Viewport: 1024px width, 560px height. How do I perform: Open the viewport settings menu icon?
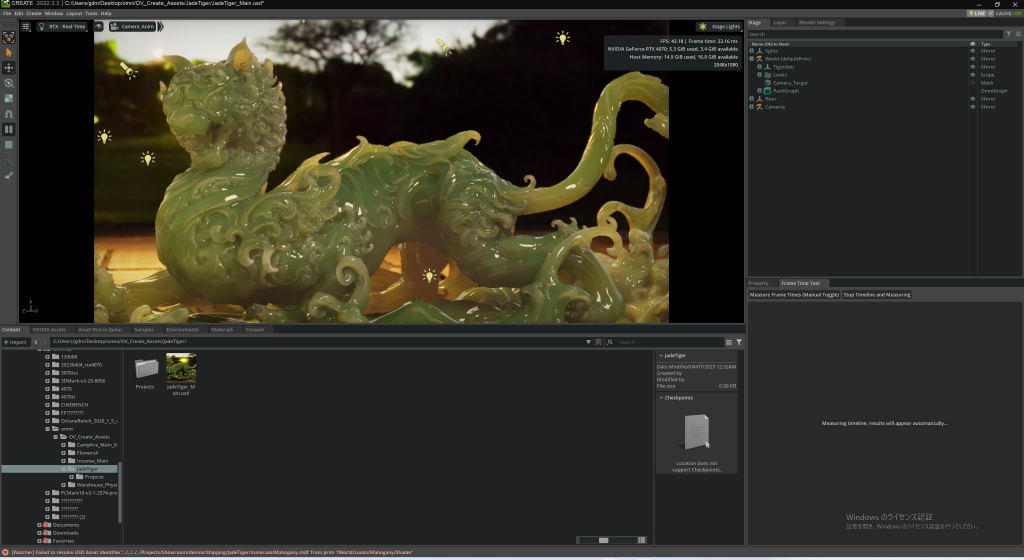coord(25,27)
